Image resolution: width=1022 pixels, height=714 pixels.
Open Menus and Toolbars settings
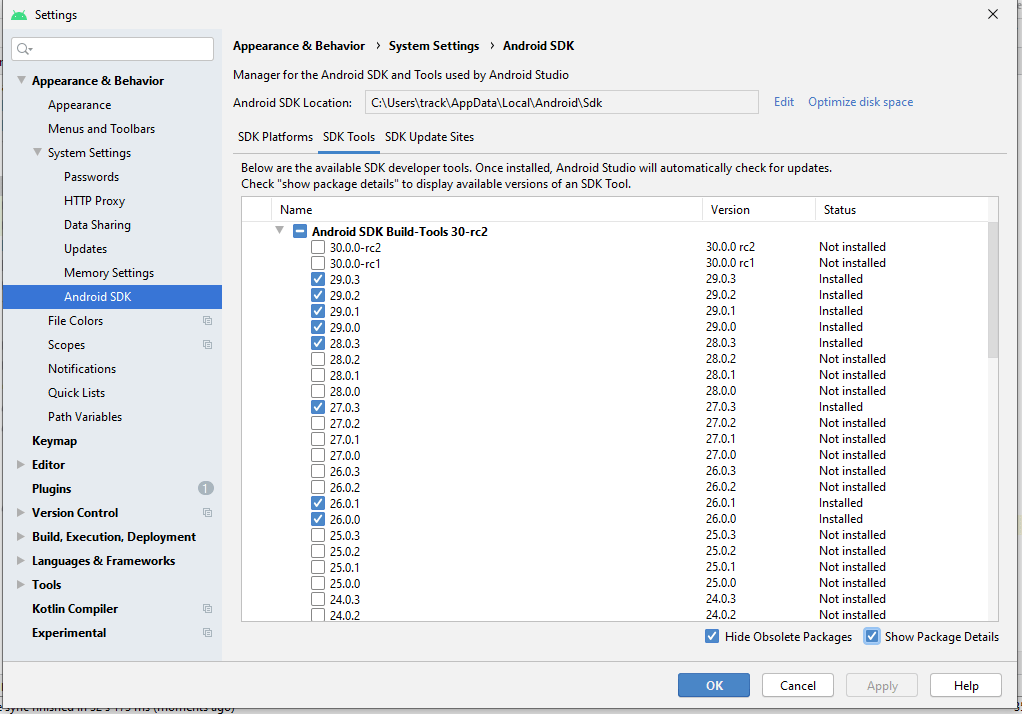click(102, 129)
